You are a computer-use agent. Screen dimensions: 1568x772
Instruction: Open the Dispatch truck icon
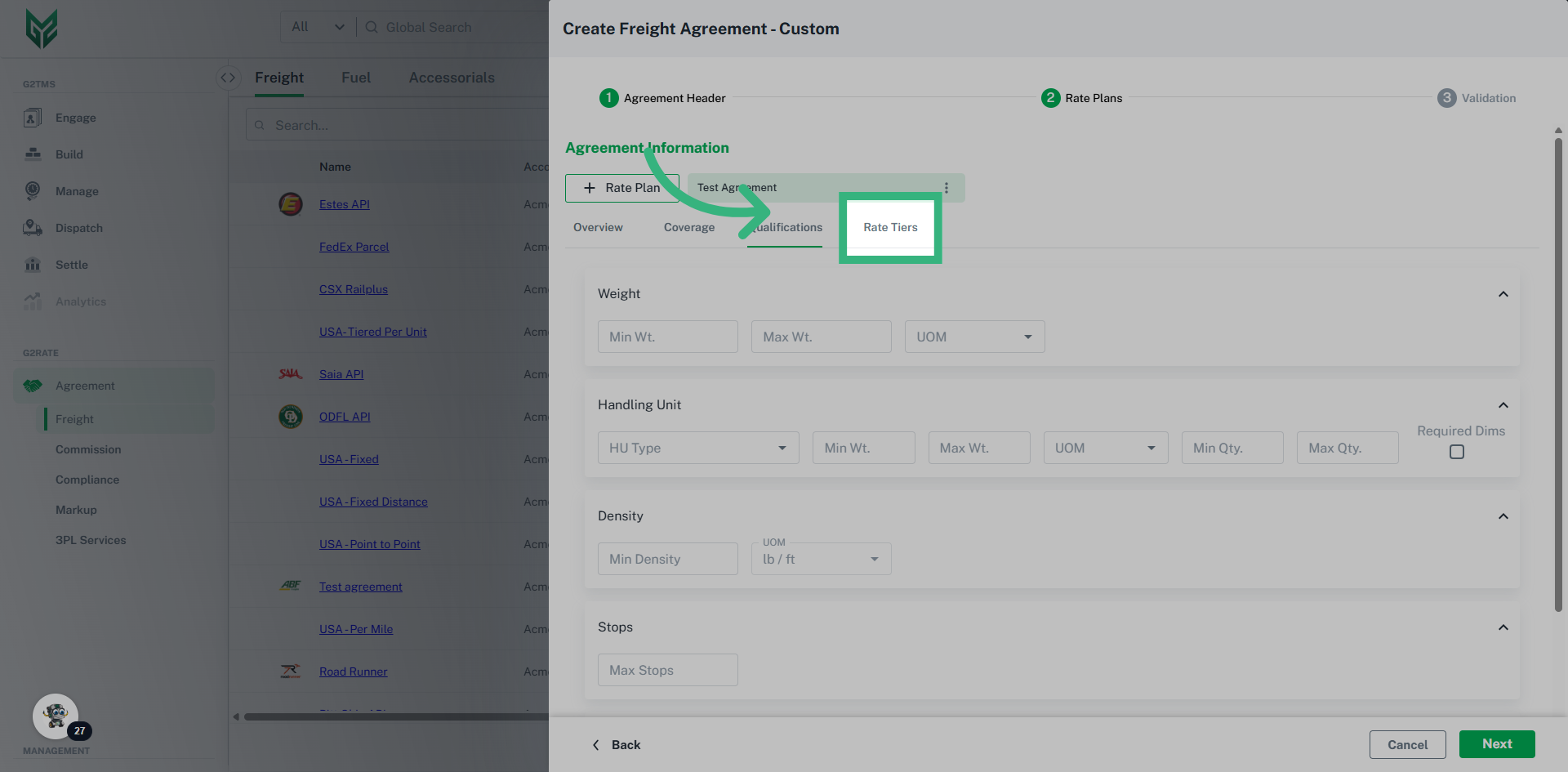click(x=32, y=228)
